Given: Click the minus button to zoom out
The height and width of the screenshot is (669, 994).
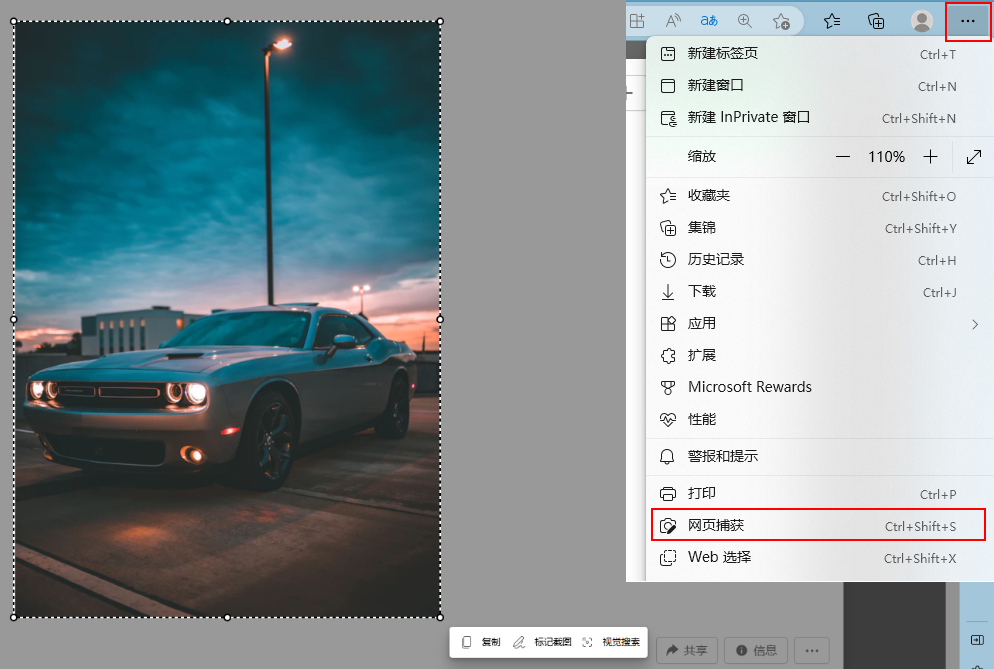Looking at the screenshot, I should 842,157.
